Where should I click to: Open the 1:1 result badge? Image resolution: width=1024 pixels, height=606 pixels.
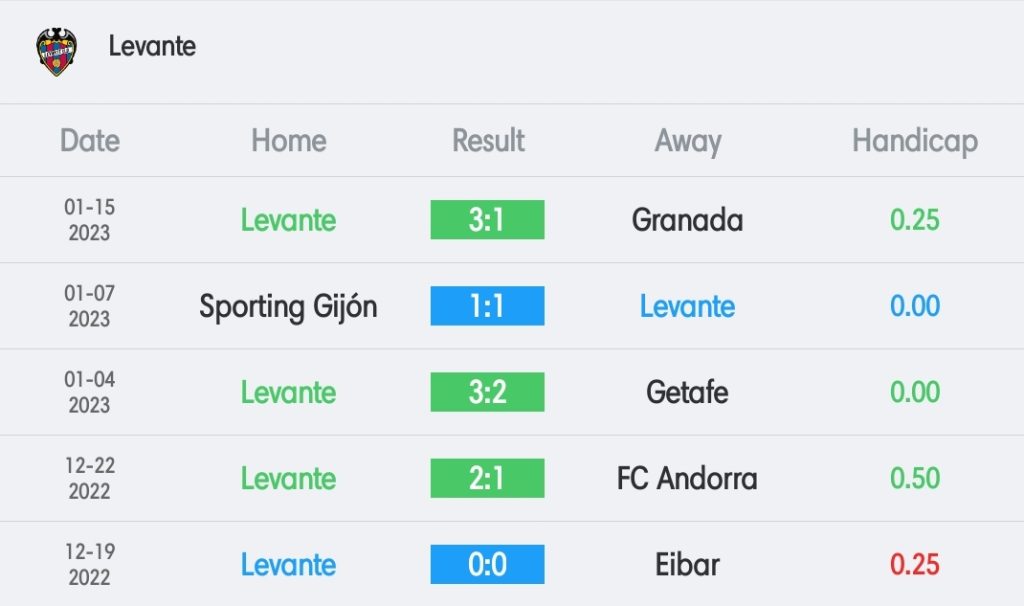(487, 306)
